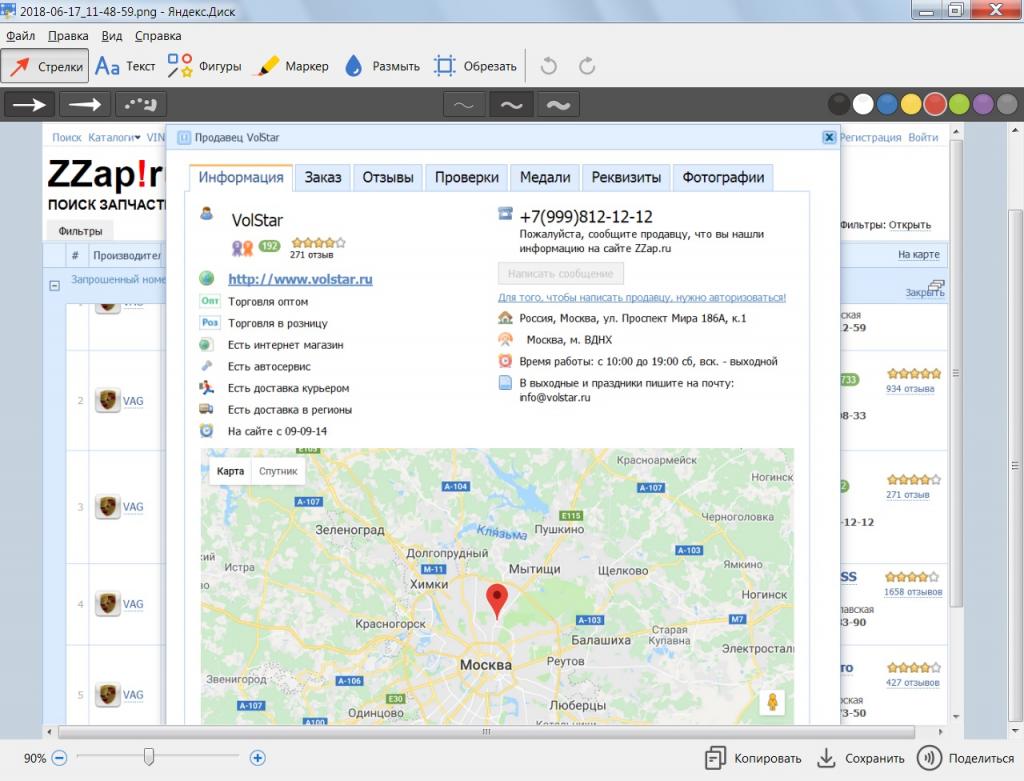Image resolution: width=1024 pixels, height=781 pixels.
Task: Pick the purple color swatch
Action: (x=983, y=104)
